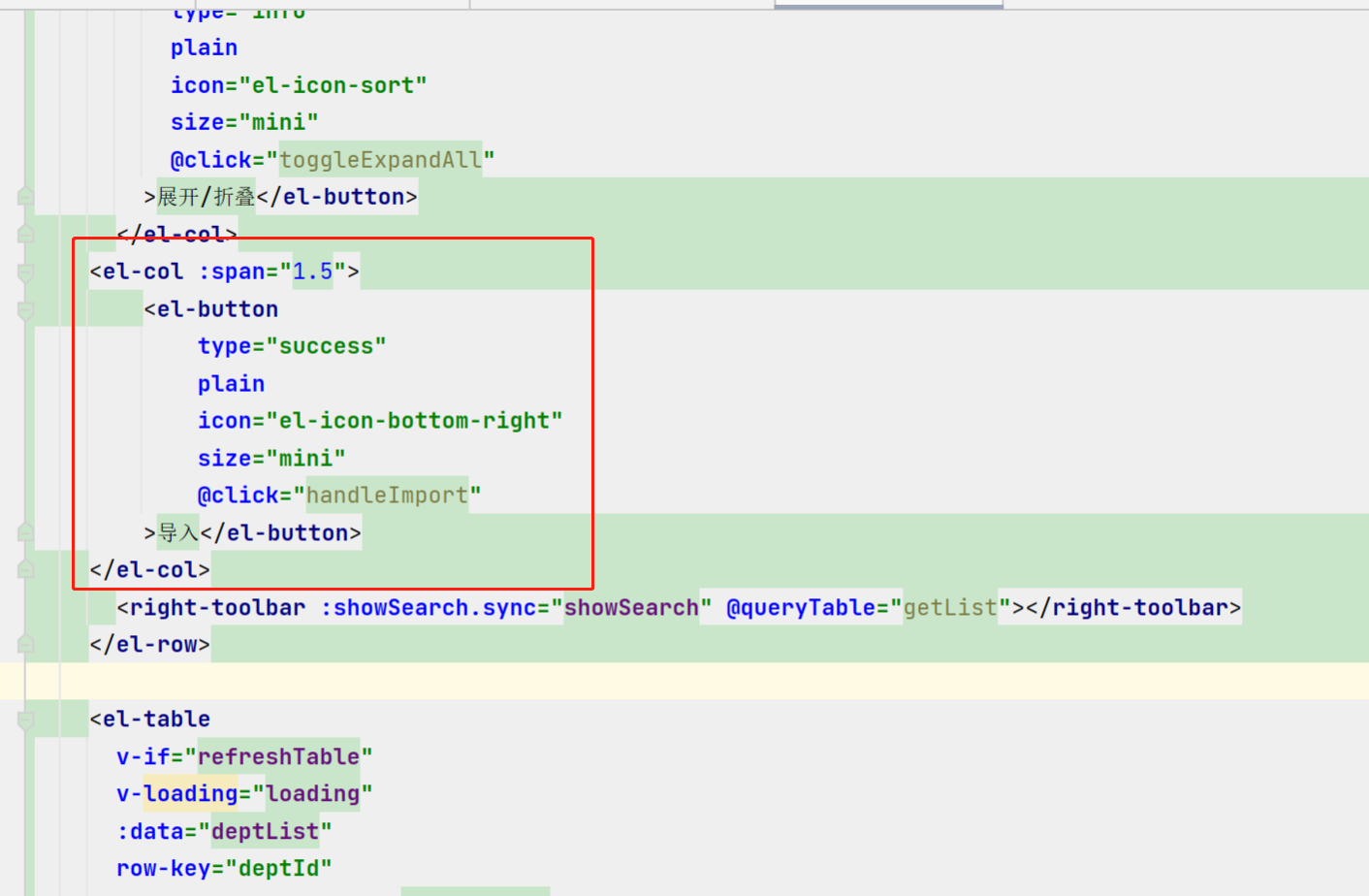Click size="mini" above the toggleExpandAll line
This screenshot has width=1369, height=896.
pyautogui.click(x=244, y=122)
